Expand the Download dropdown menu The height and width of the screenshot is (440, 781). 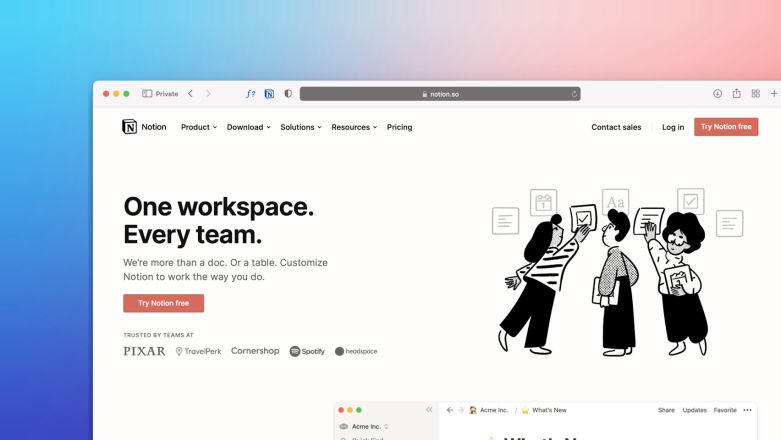tap(248, 127)
